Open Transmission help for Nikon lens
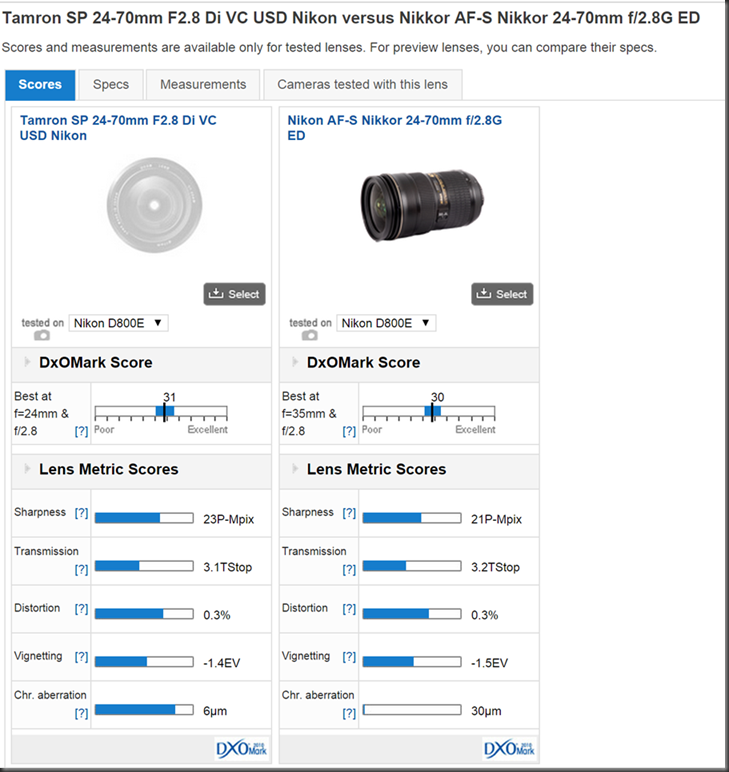 (349, 570)
